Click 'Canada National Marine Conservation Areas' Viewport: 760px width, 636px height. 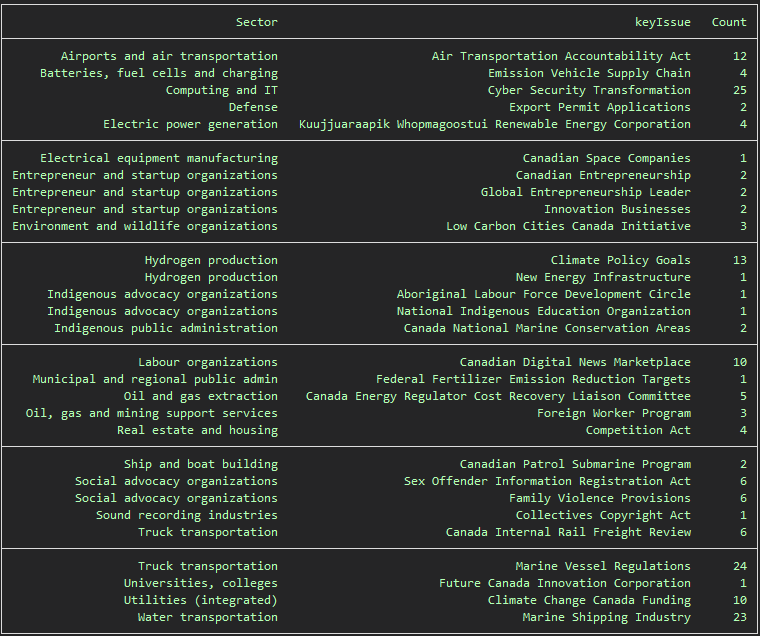pos(547,328)
